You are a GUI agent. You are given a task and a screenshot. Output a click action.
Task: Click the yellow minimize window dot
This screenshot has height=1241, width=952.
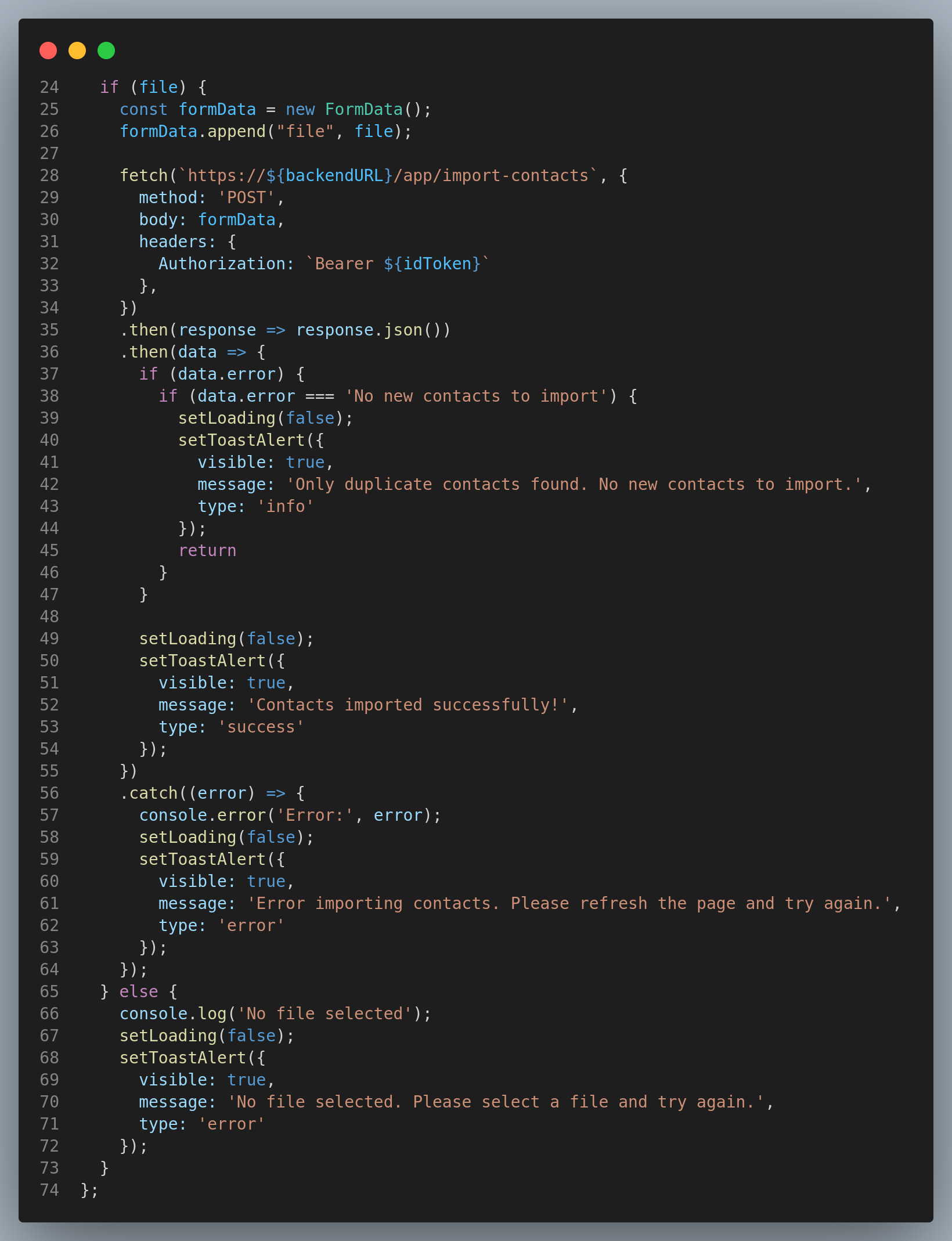77,50
